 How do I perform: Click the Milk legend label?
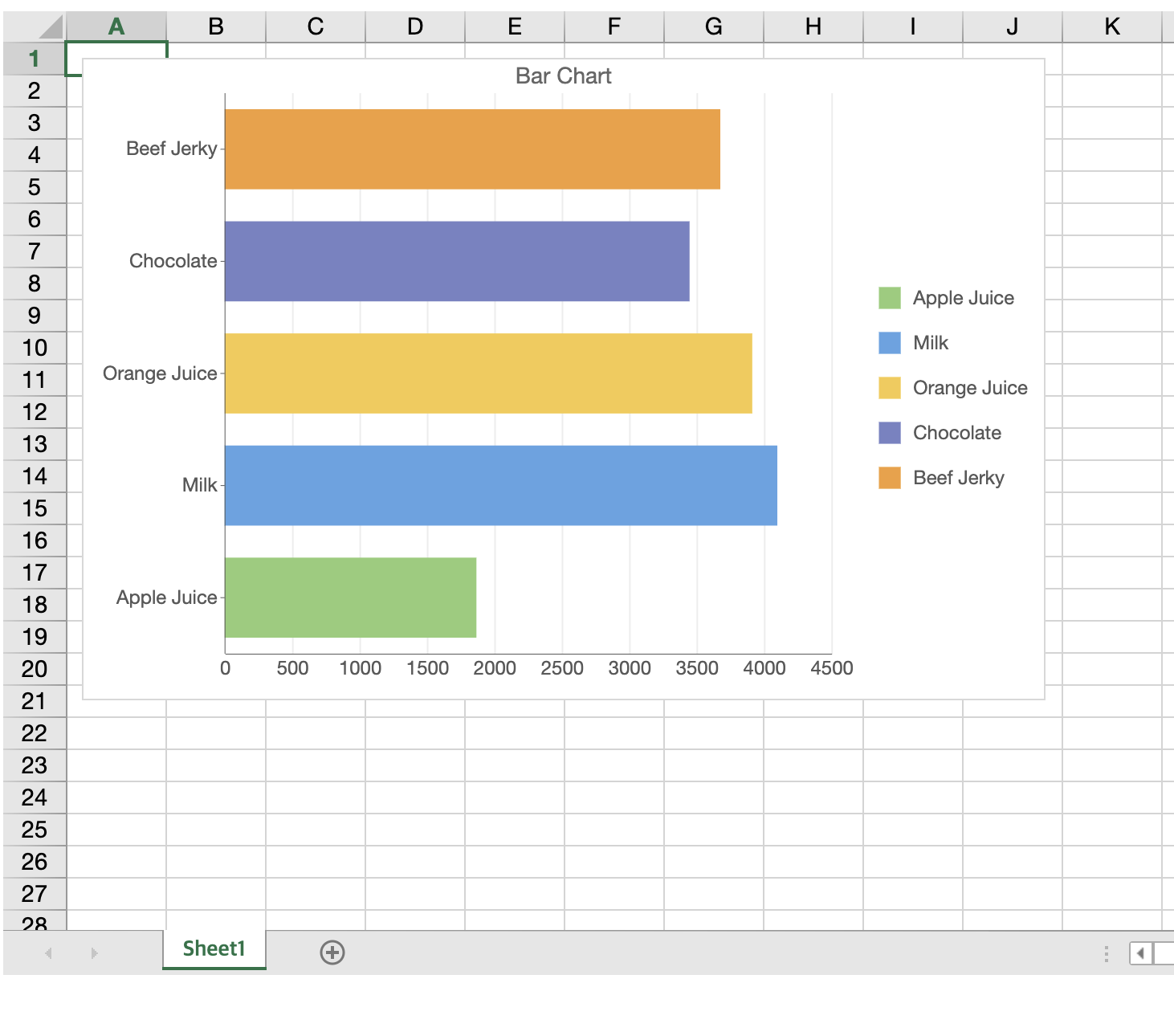click(x=931, y=343)
